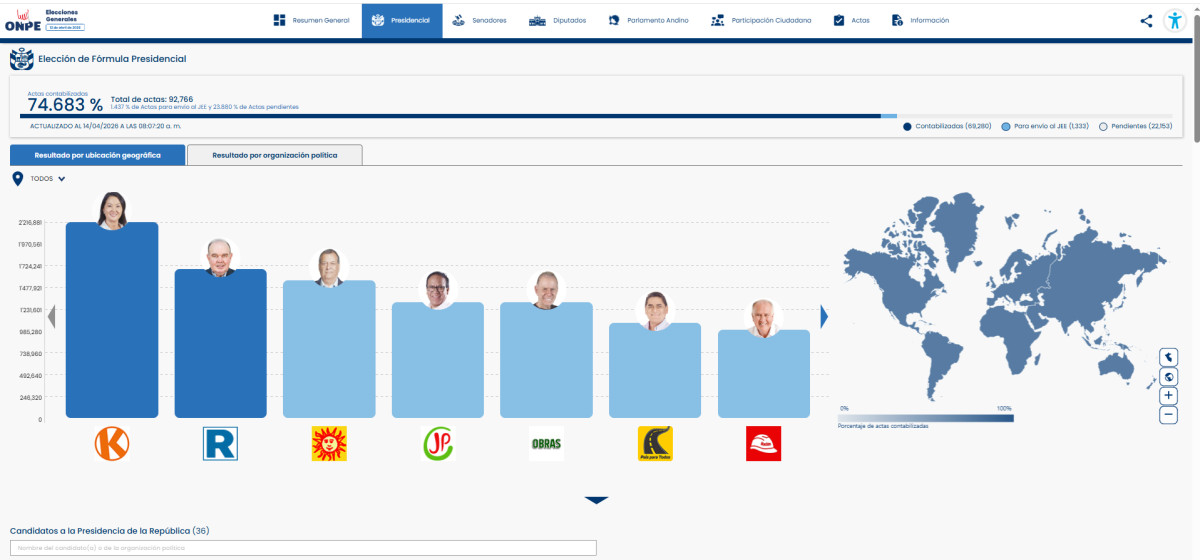Open the accessibility options icon
Image resolution: width=1200 pixels, height=560 pixels.
click(1175, 20)
